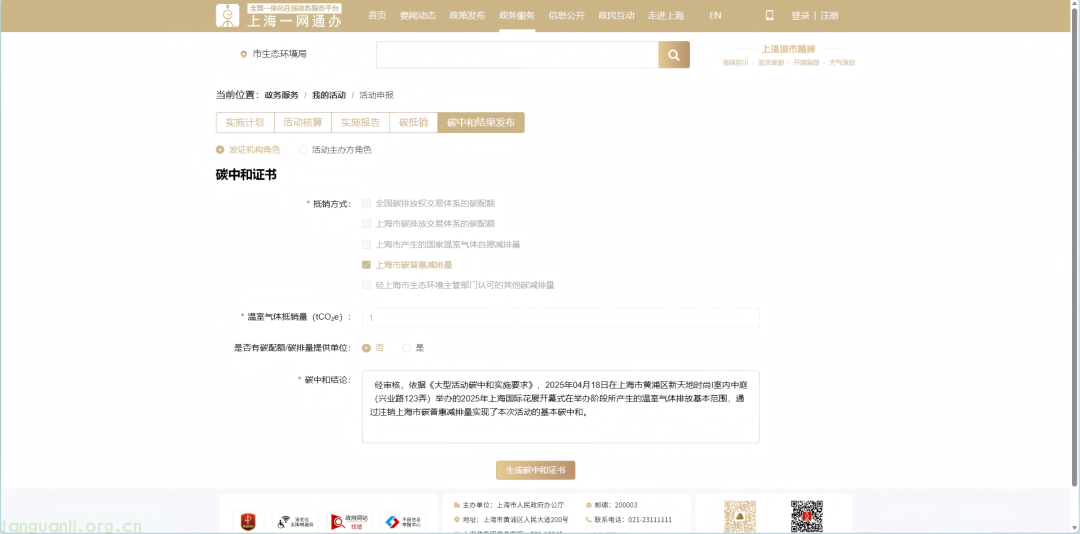Click the 政府网站找错 icon

tap(349, 522)
